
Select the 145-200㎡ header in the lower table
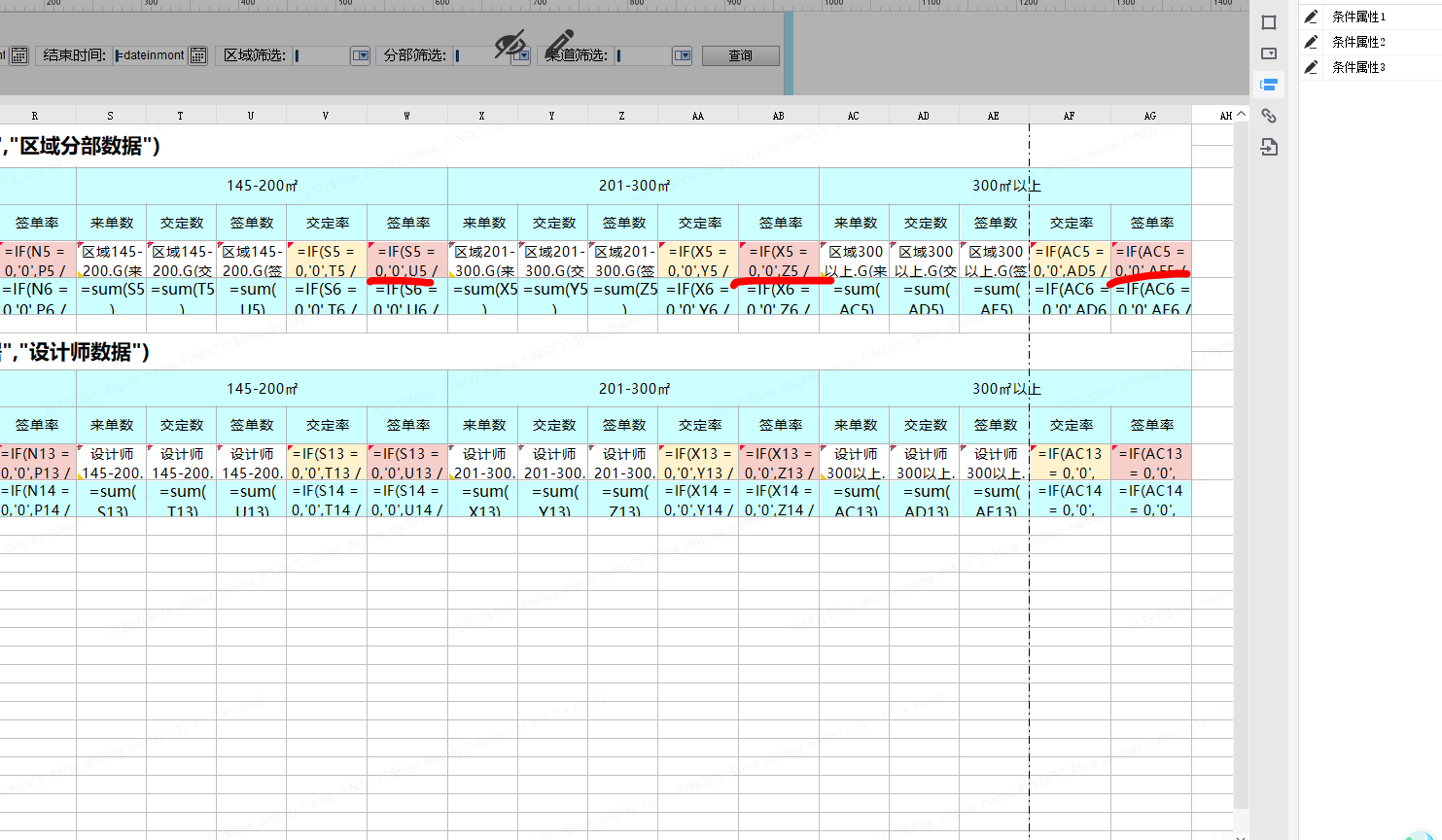pyautogui.click(x=262, y=389)
